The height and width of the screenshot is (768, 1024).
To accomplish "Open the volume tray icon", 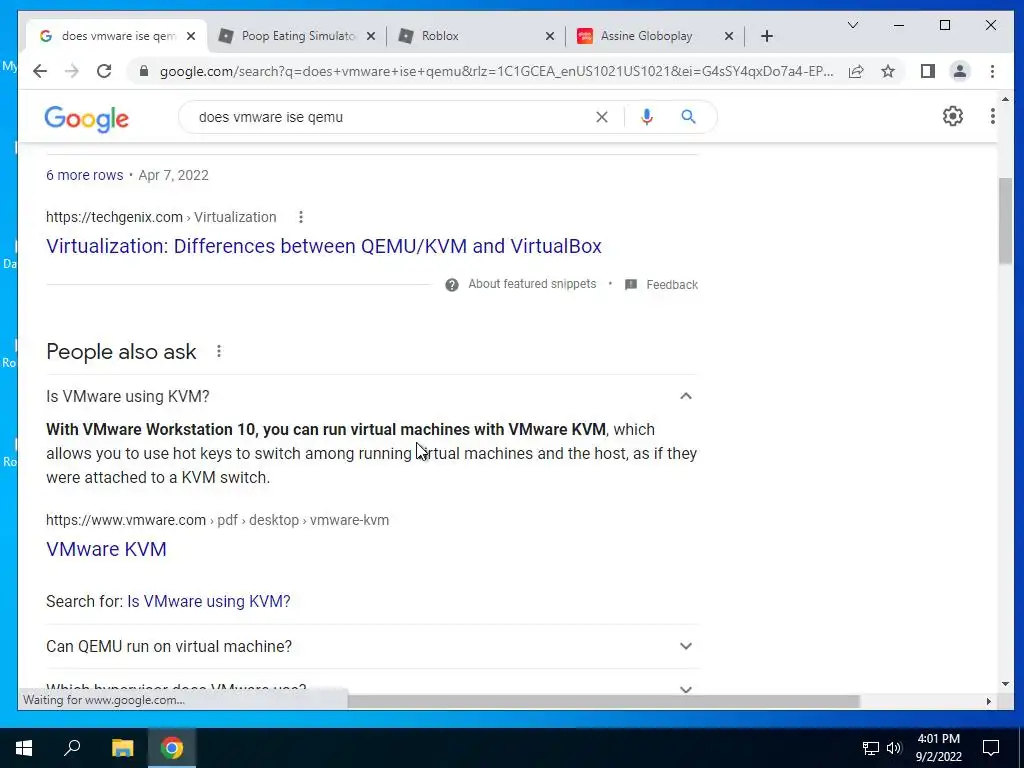I will coord(894,748).
